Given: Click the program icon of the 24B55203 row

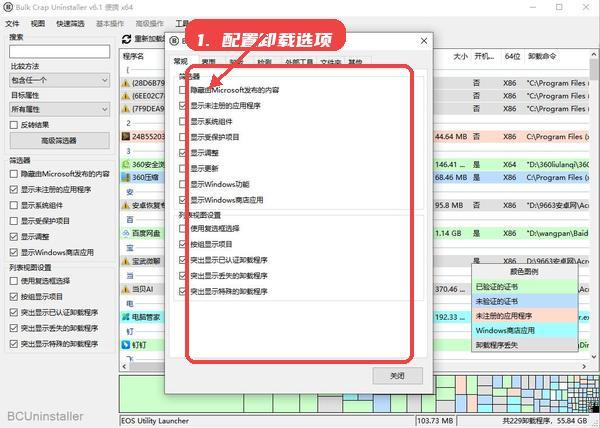Looking at the screenshot, I should [x=126, y=137].
